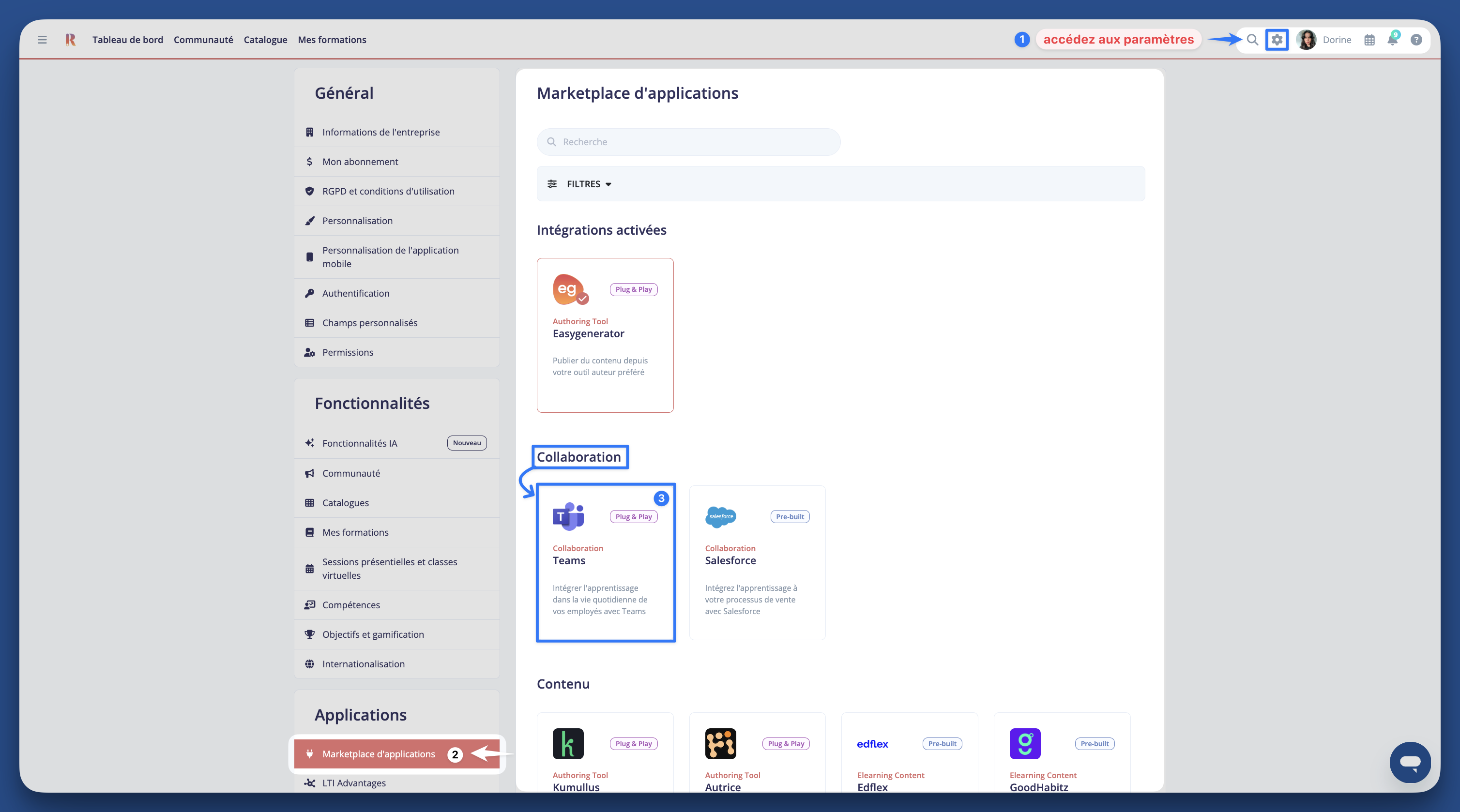Viewport: 1460px width, 812px height.
Task: Expand the FILTRES dropdown
Action: click(x=589, y=184)
